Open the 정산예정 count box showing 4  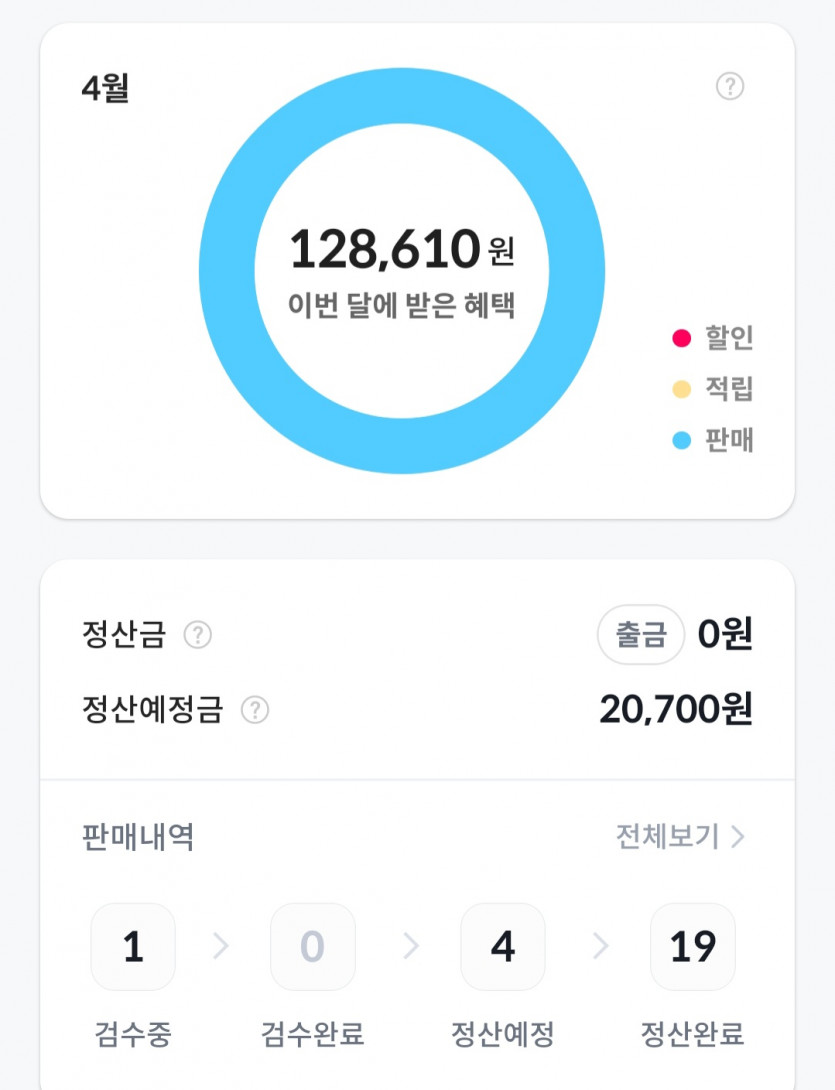click(x=503, y=947)
